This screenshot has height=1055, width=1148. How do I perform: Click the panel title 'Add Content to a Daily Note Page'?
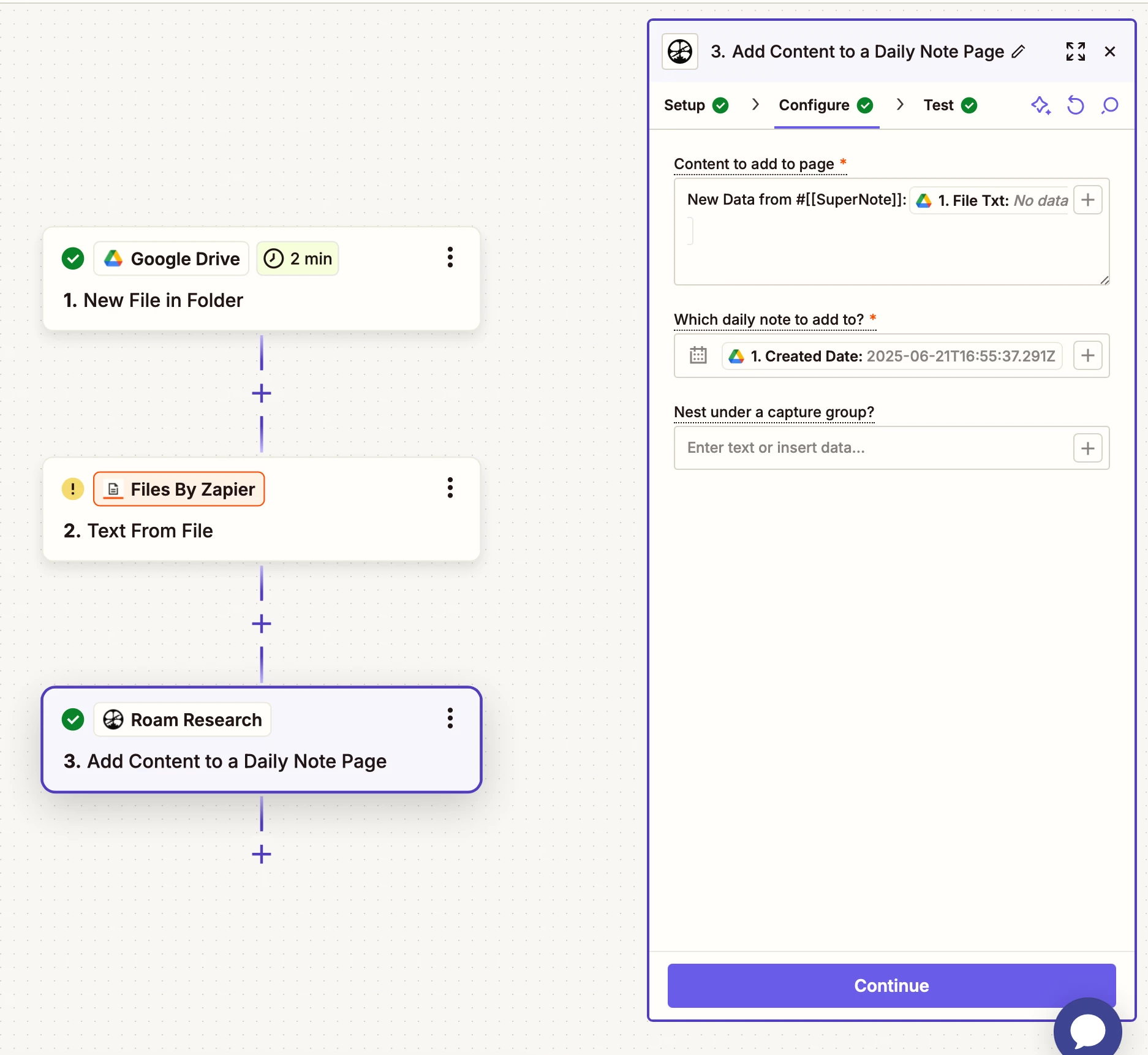[x=868, y=51]
